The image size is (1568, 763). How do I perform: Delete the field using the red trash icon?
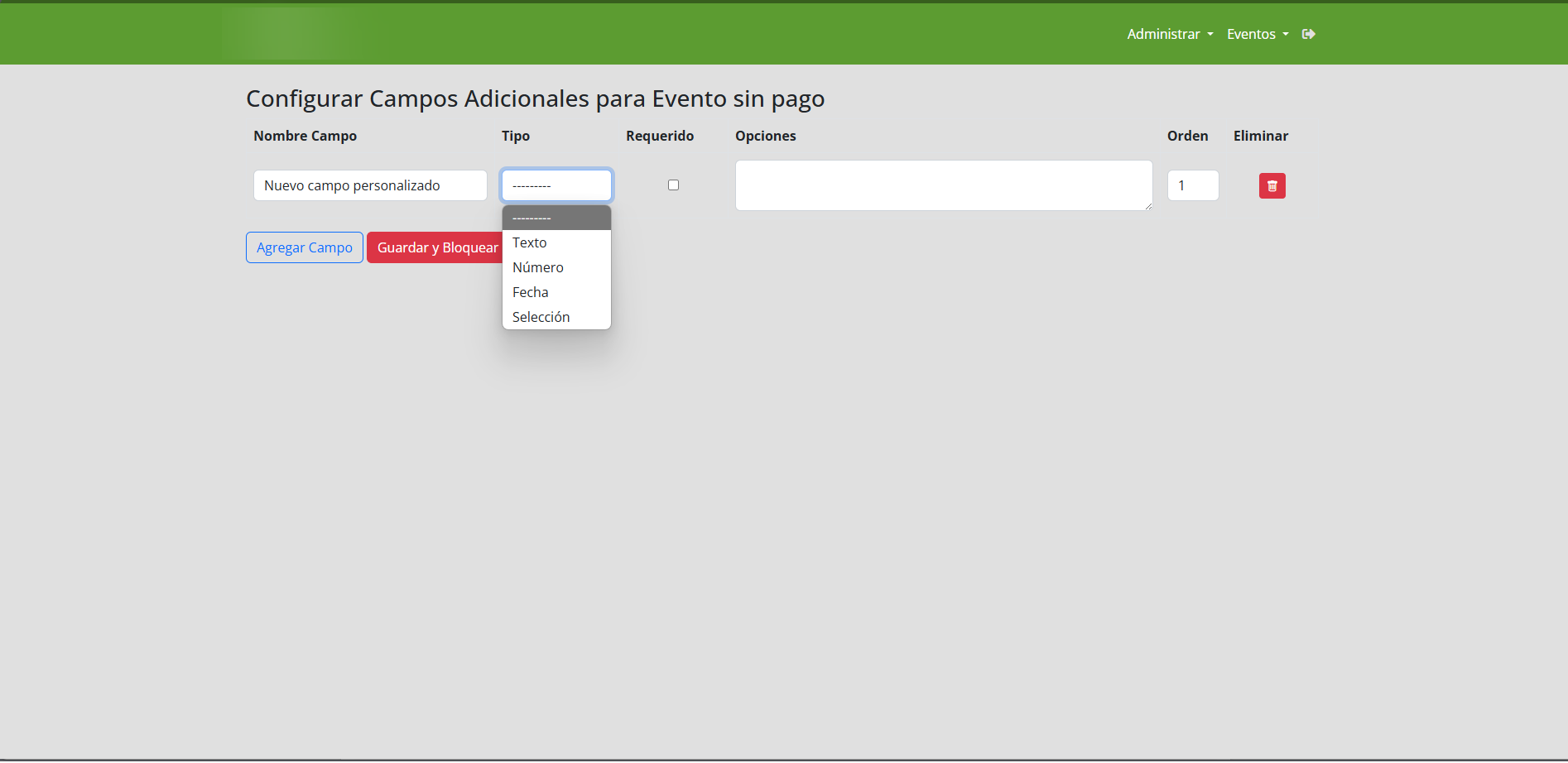point(1272,185)
